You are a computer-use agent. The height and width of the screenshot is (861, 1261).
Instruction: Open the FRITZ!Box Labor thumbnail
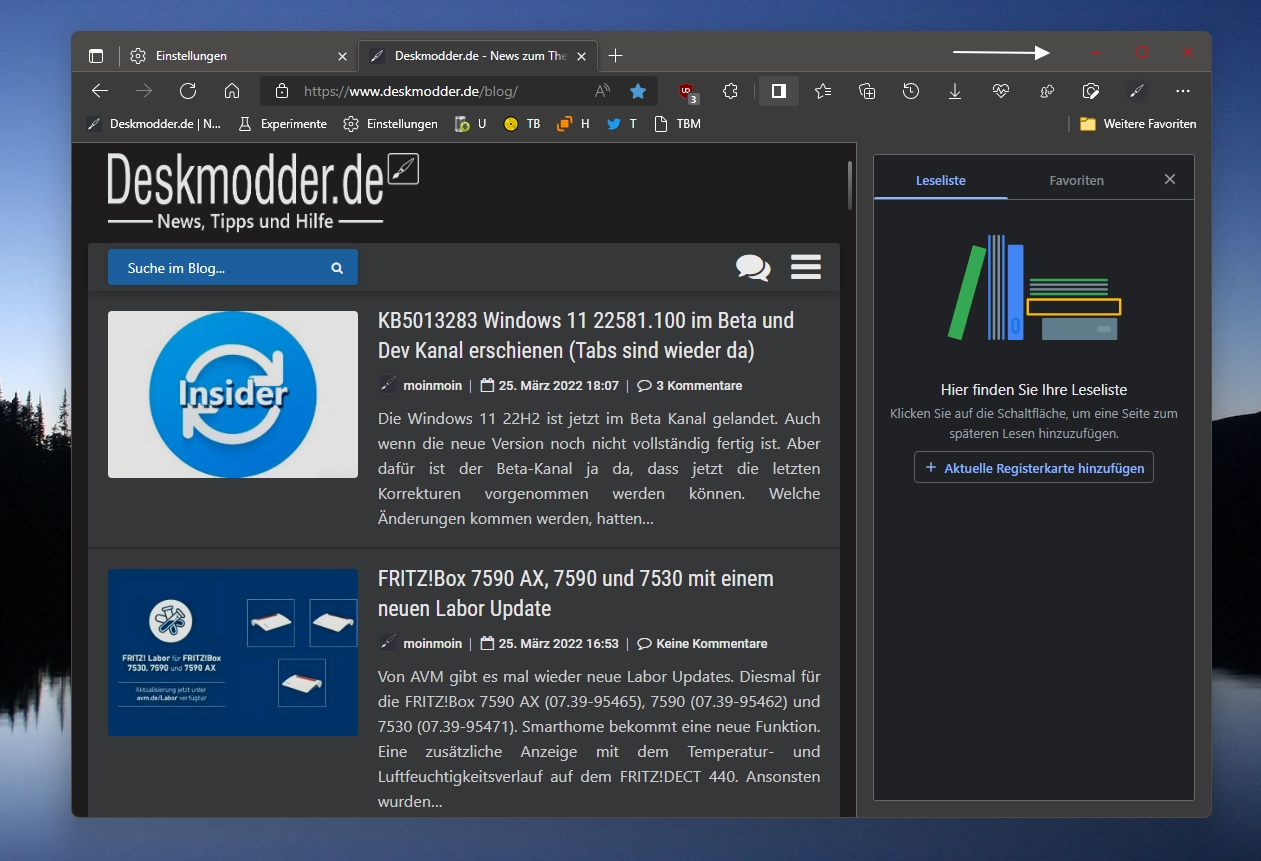click(x=233, y=652)
